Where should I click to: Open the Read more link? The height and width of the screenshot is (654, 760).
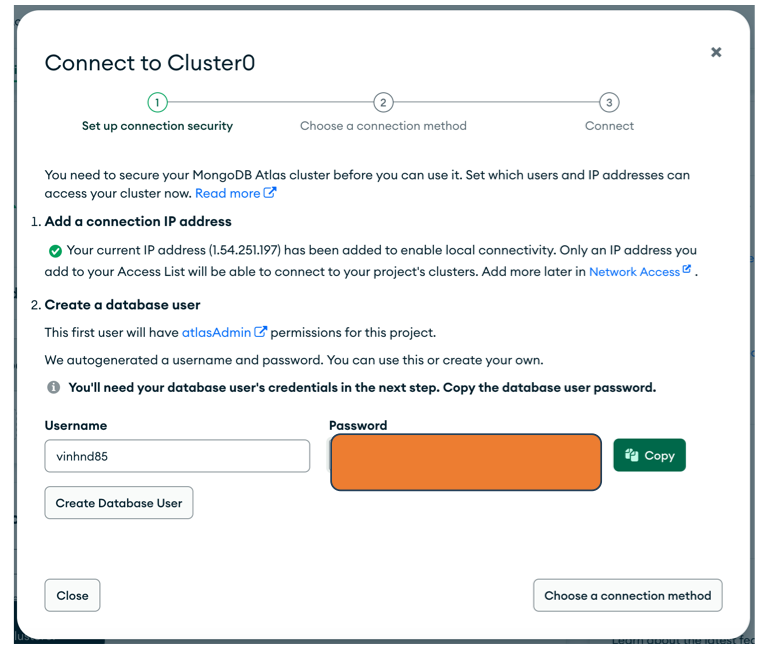point(227,193)
